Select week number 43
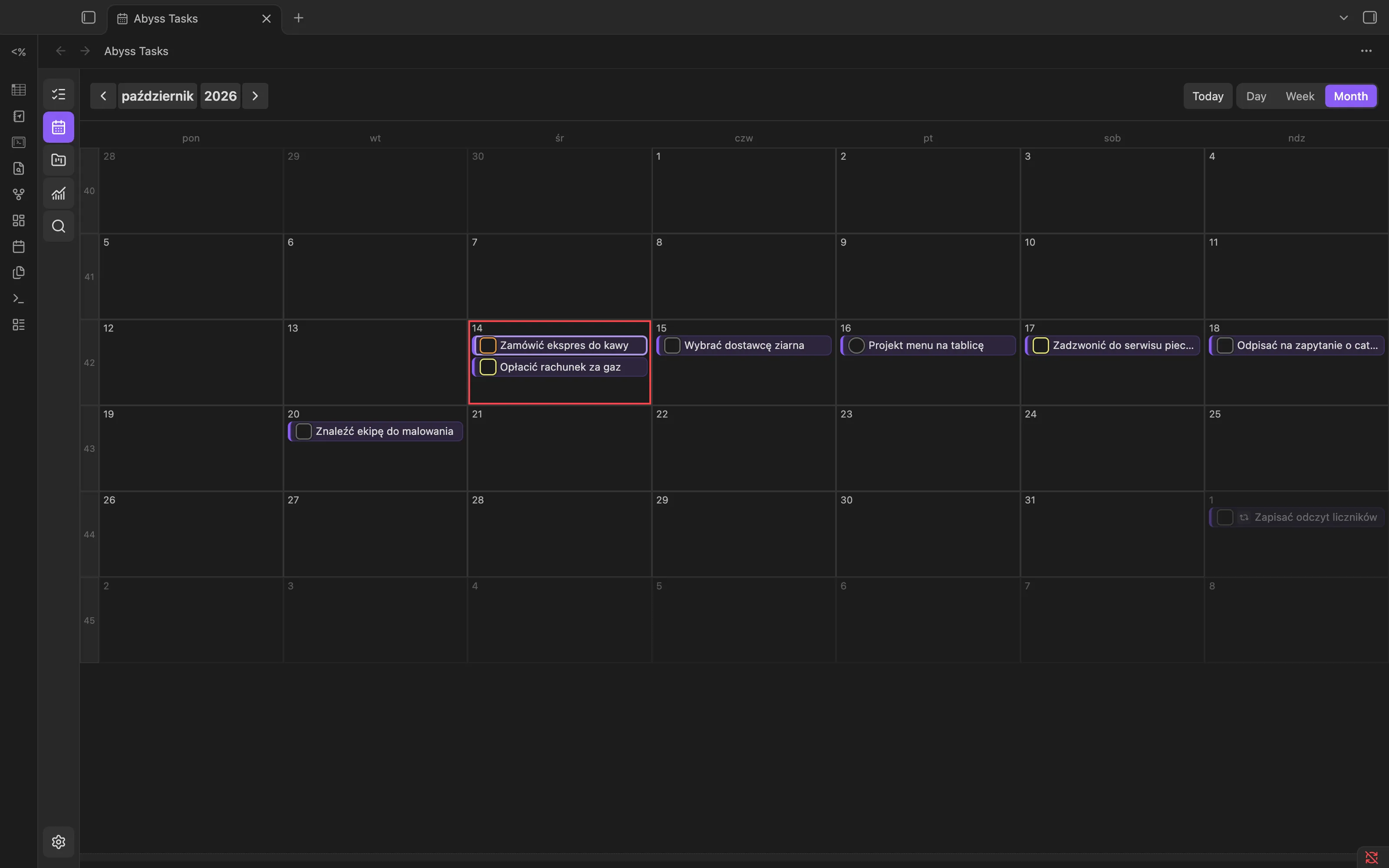Screen dimensions: 1389x868 point(89,448)
